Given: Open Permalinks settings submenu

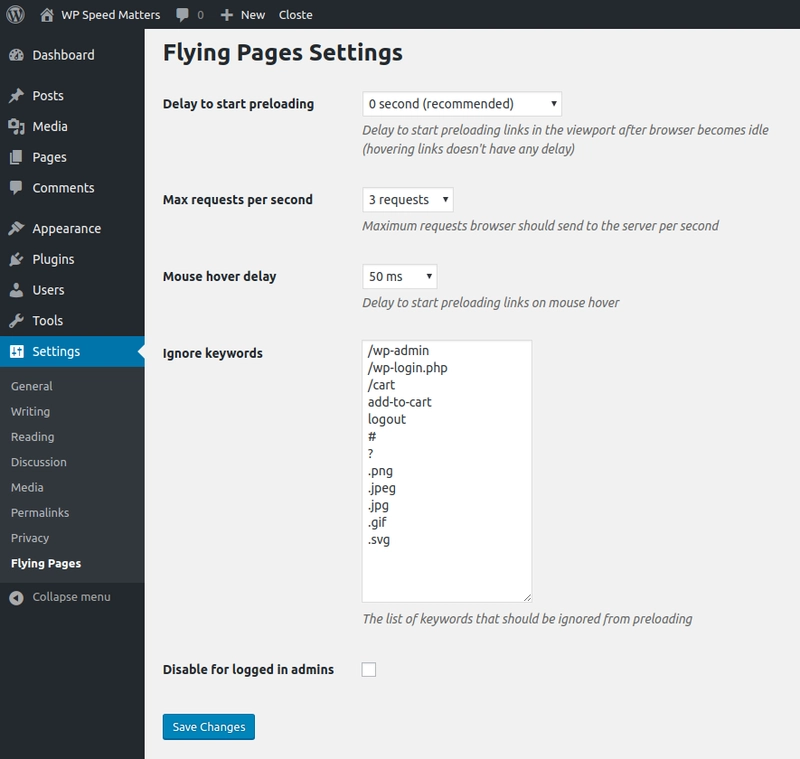Looking at the screenshot, I should tap(40, 513).
